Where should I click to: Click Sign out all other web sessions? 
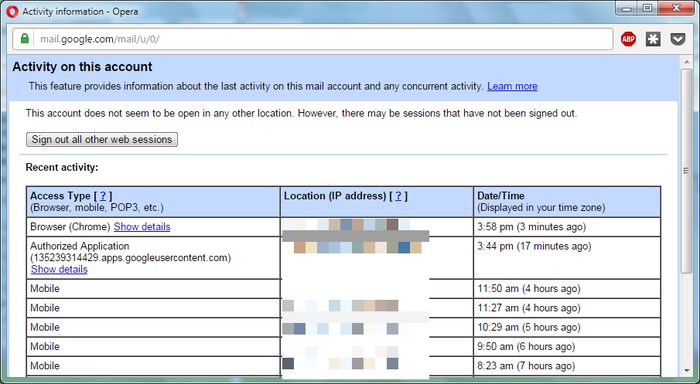(102, 139)
